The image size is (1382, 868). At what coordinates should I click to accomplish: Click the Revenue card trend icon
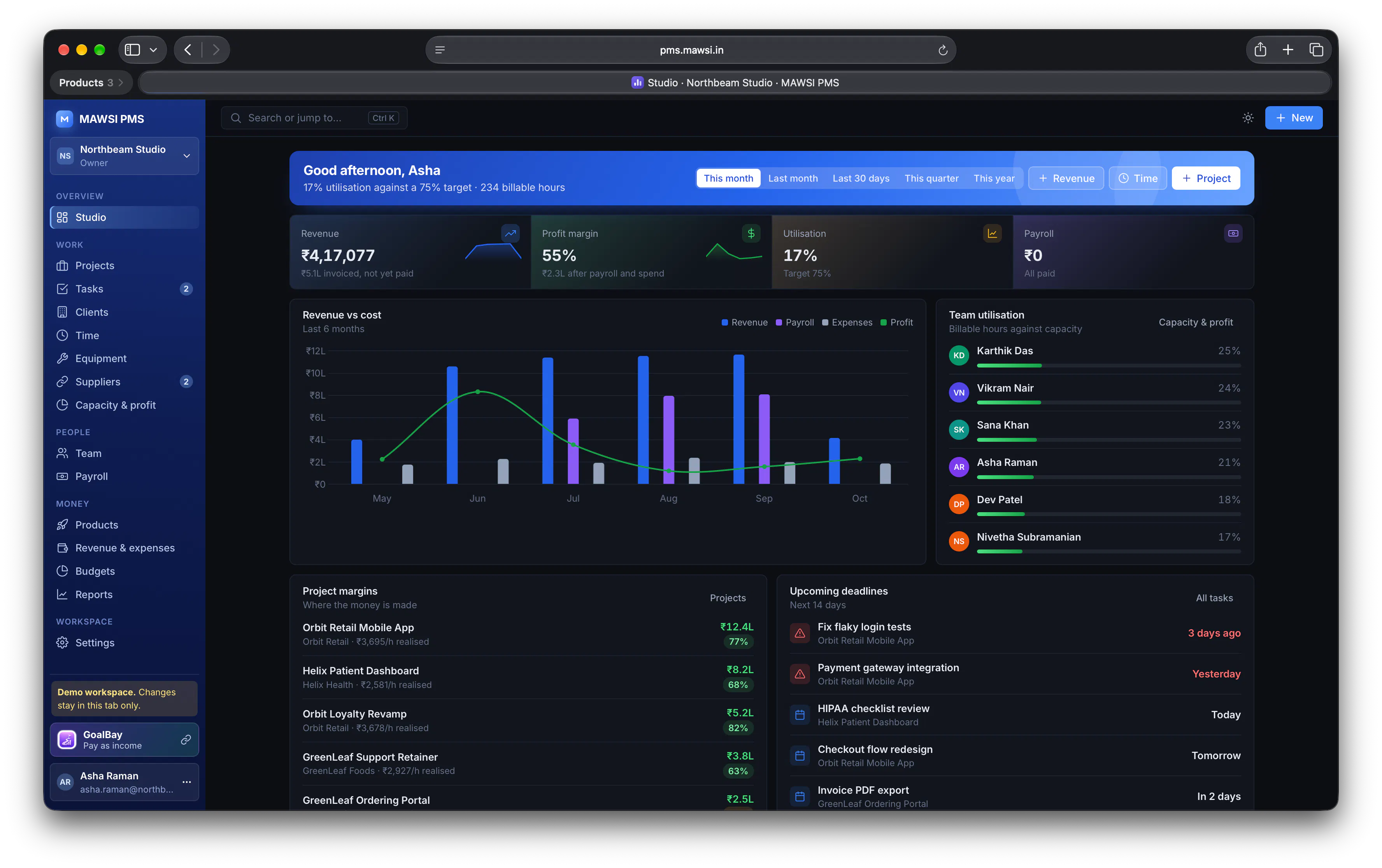pyautogui.click(x=510, y=233)
